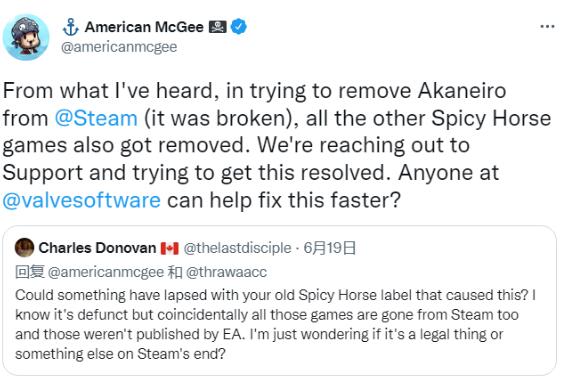
Task: Open the Charles Donovan name in quoted tweet
Action: click(x=97, y=248)
